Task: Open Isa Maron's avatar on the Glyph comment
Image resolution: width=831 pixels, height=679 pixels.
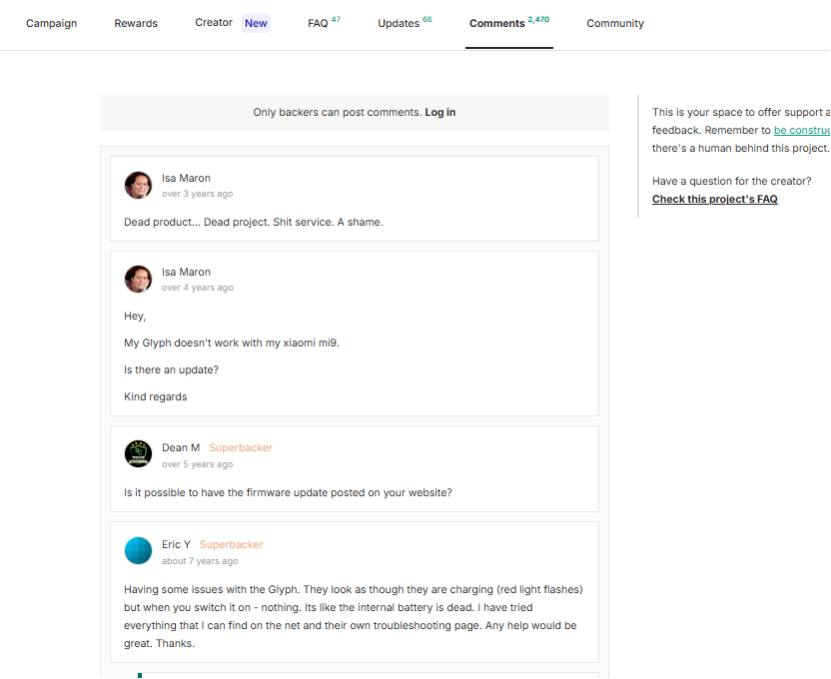Action: 138,279
